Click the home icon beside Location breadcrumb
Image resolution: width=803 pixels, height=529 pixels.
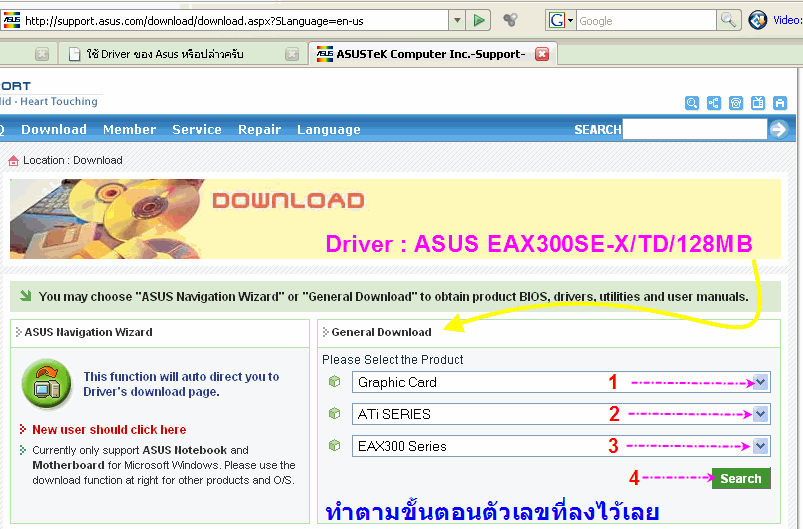(13, 160)
